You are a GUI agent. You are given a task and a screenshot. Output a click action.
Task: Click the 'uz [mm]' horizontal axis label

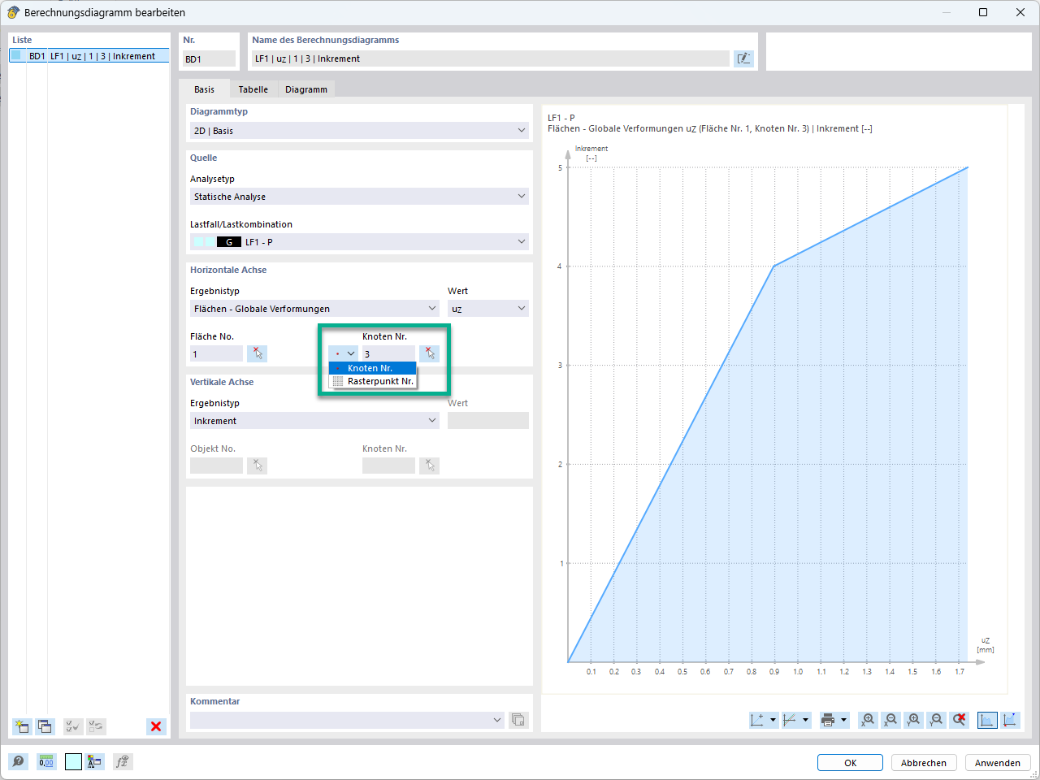click(986, 645)
